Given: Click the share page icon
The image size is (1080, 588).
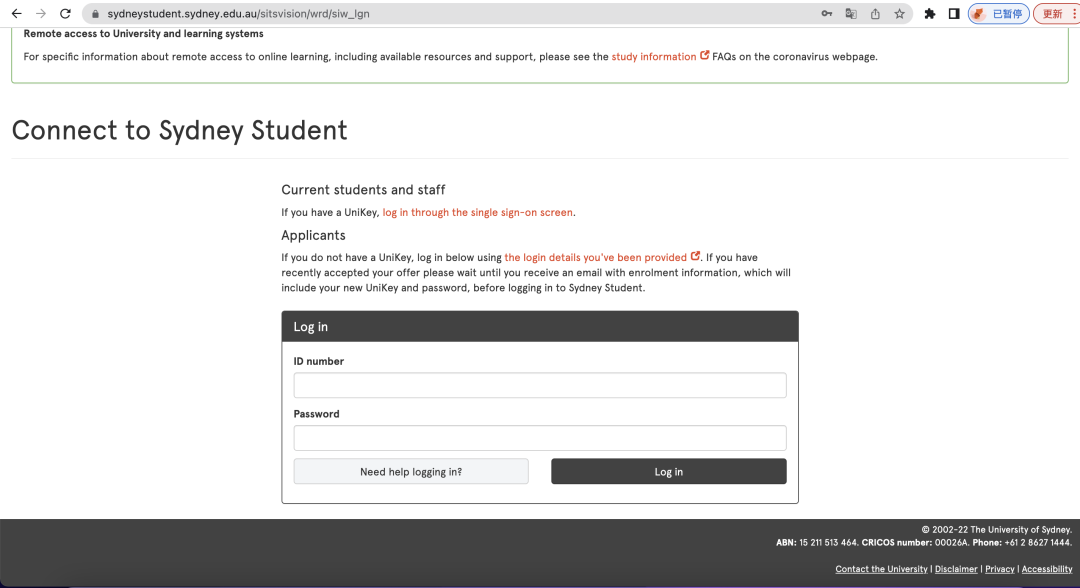Looking at the screenshot, I should [875, 14].
